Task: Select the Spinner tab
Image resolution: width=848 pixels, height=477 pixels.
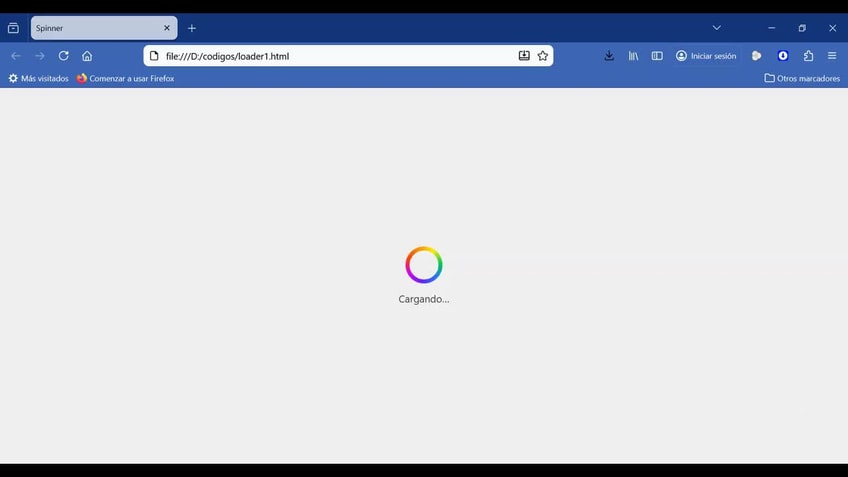Action: coord(95,28)
